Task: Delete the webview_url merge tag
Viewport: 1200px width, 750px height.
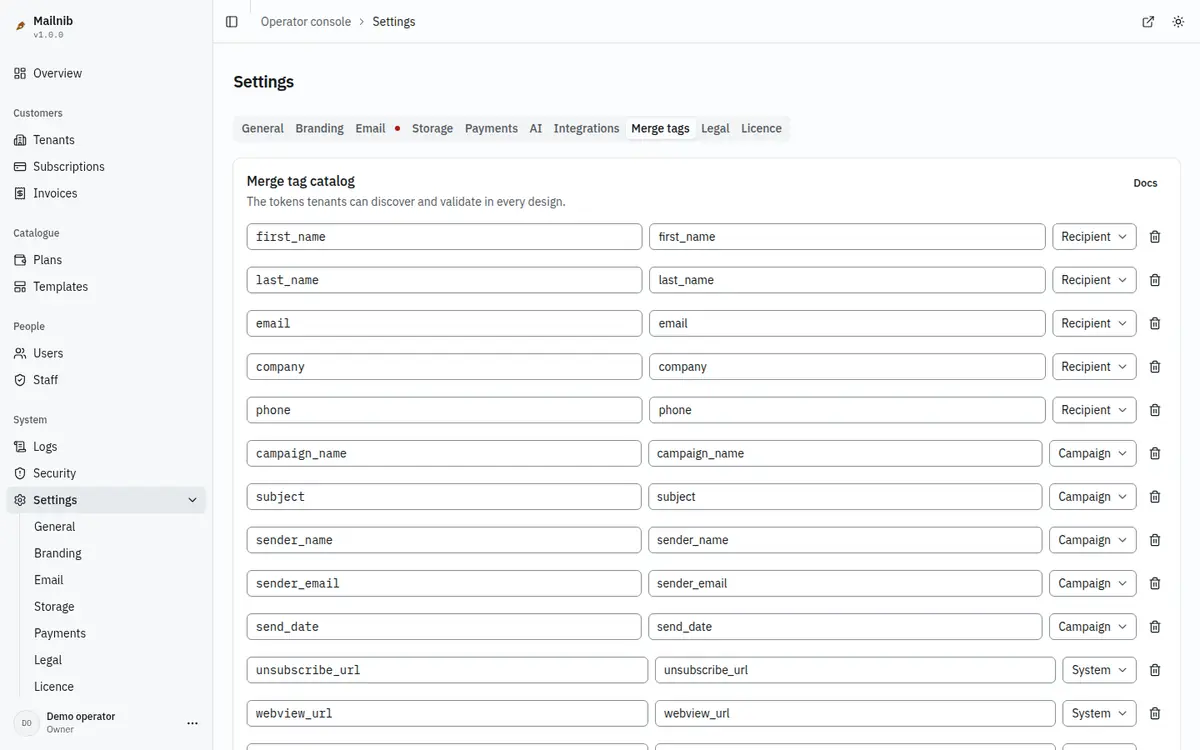Action: (1155, 713)
